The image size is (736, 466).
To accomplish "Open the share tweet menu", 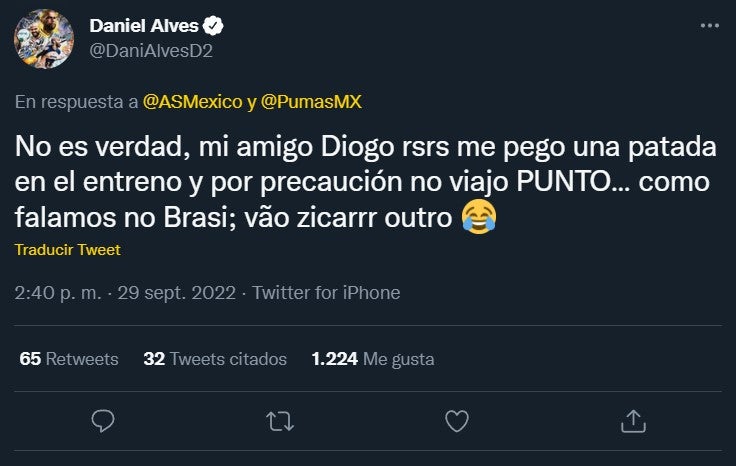I will click(632, 422).
